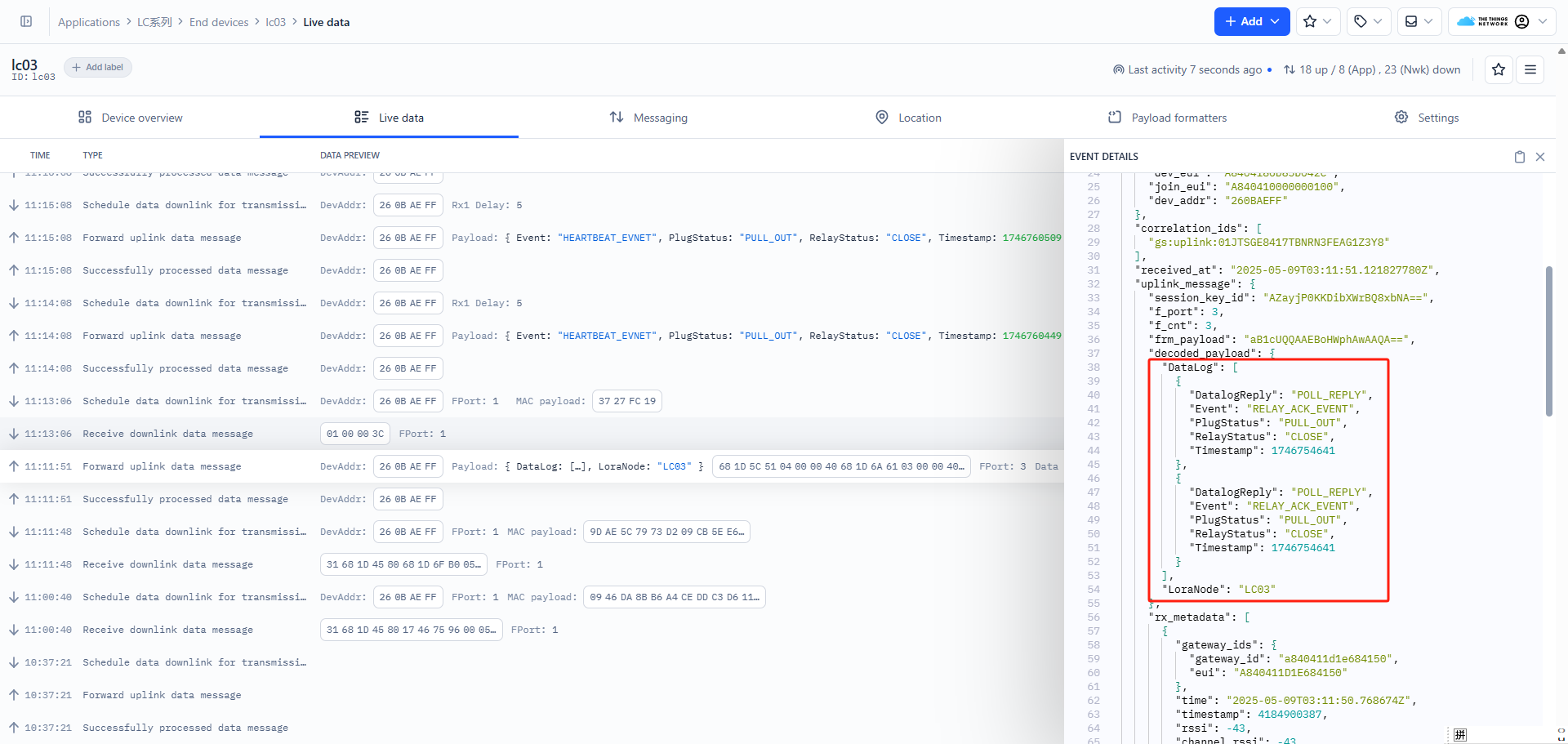Toggle the sidebar panel icon

(26, 21)
